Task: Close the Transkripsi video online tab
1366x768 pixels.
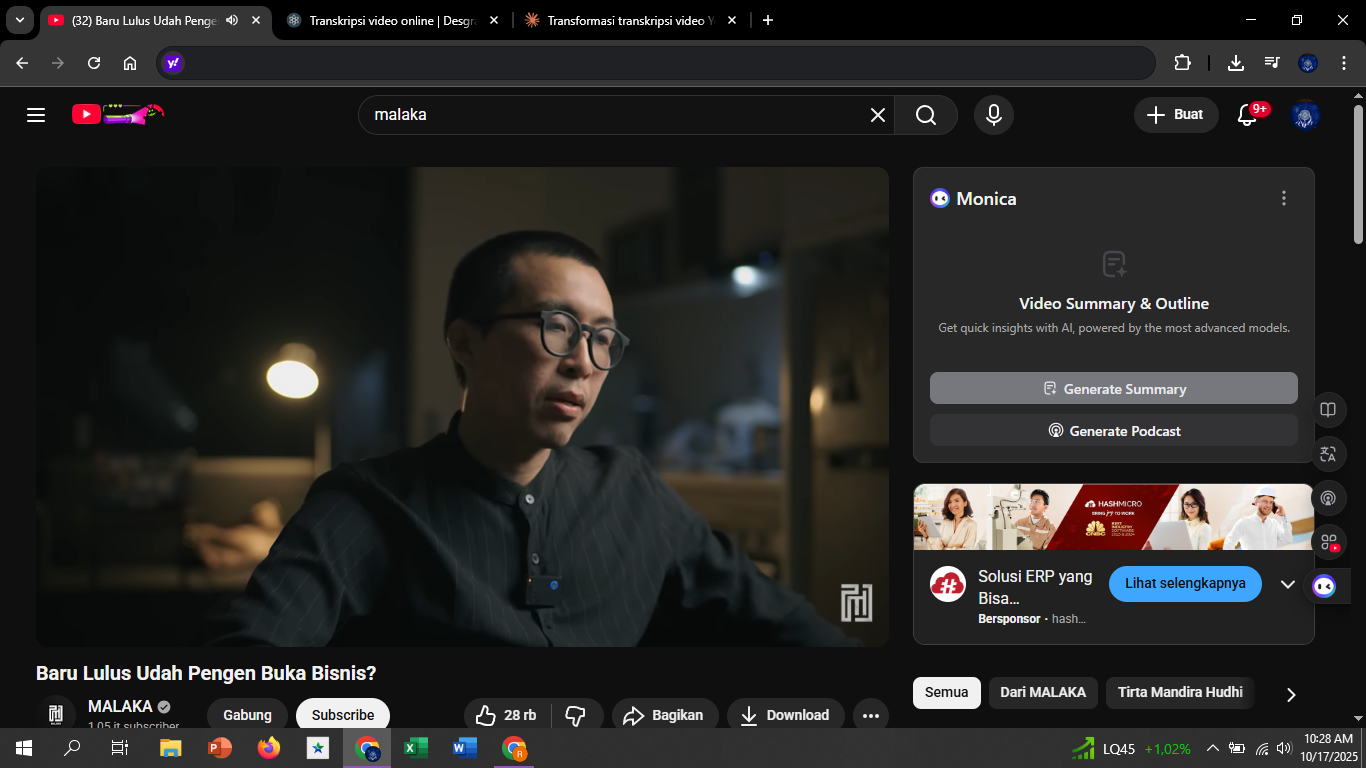Action: pos(493,20)
